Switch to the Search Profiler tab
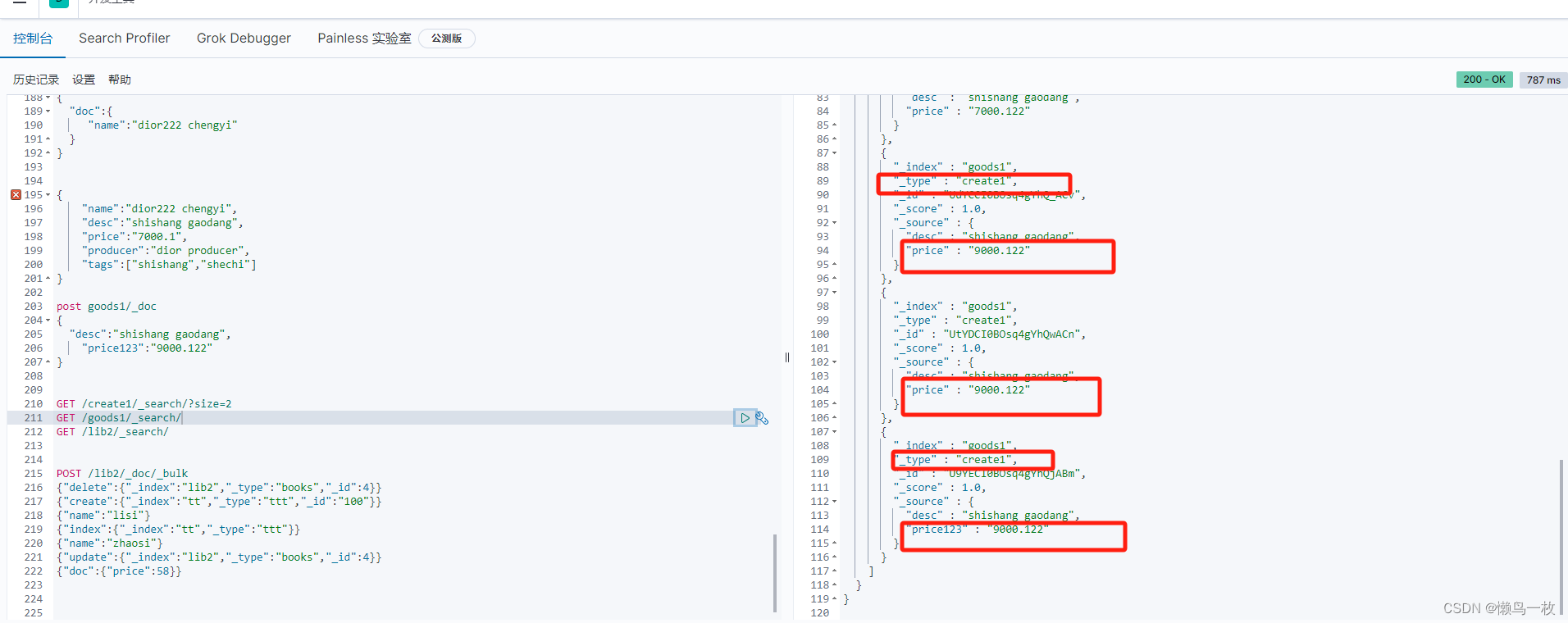This screenshot has width=1568, height=623. (x=125, y=39)
